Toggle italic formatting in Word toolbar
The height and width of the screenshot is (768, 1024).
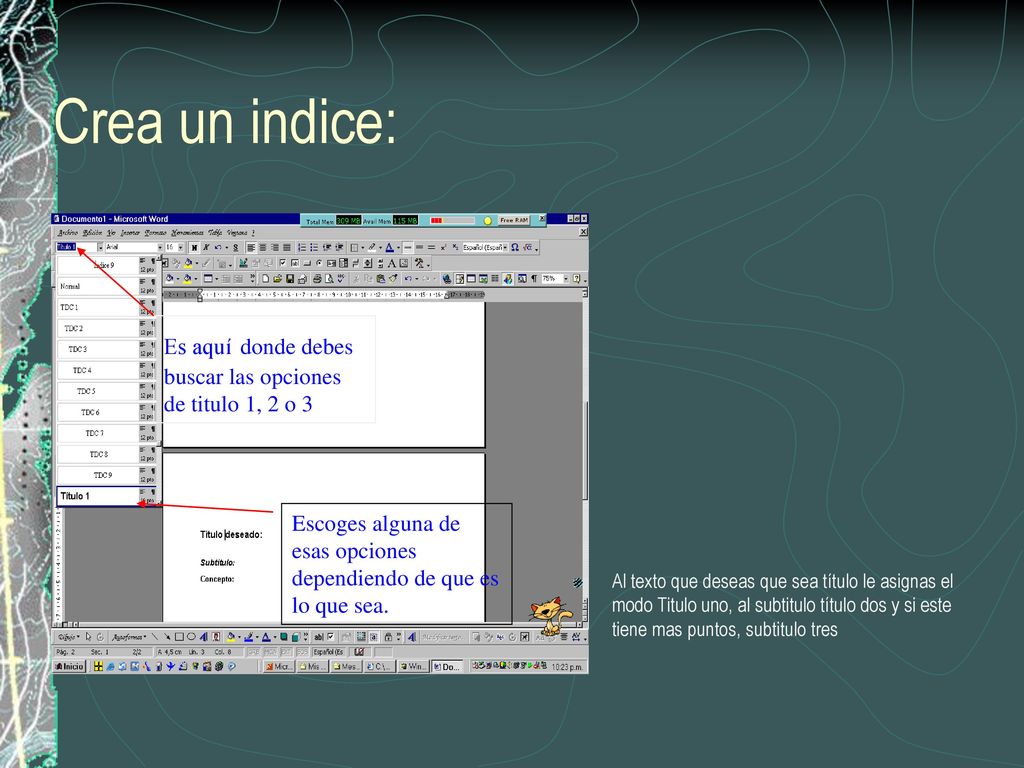(206, 248)
